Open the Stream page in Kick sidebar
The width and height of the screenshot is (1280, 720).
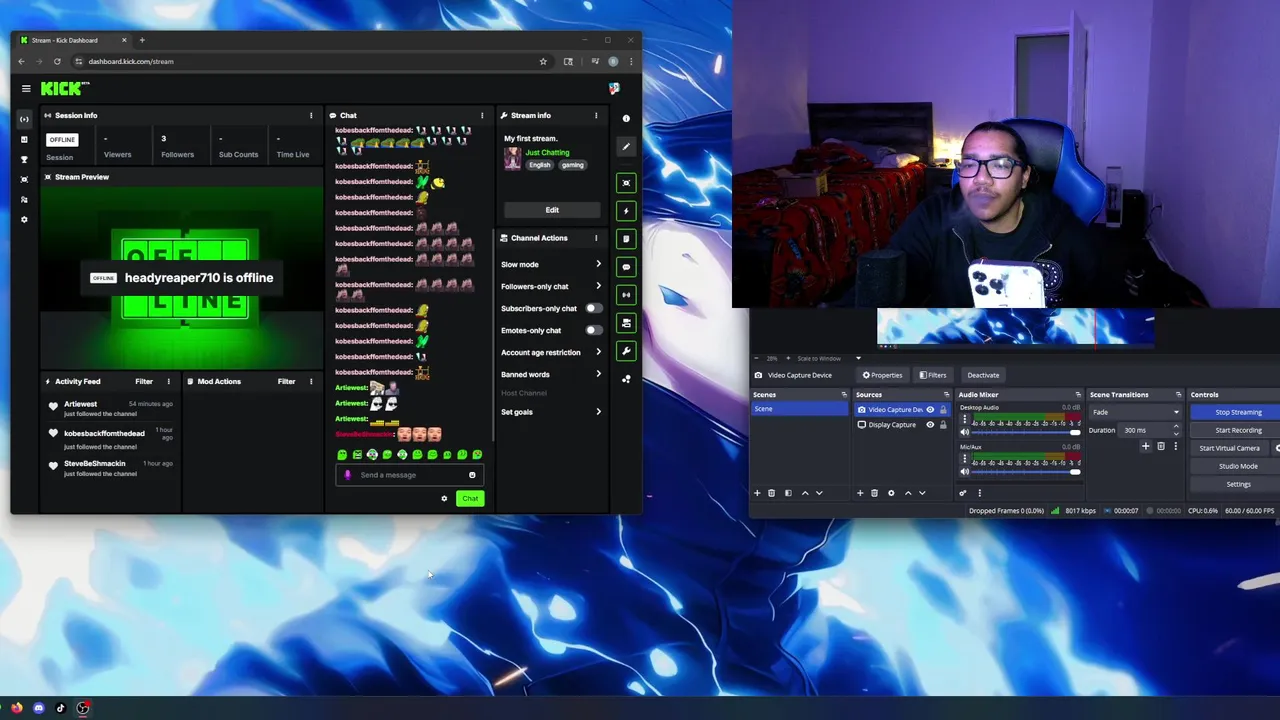pos(24,119)
